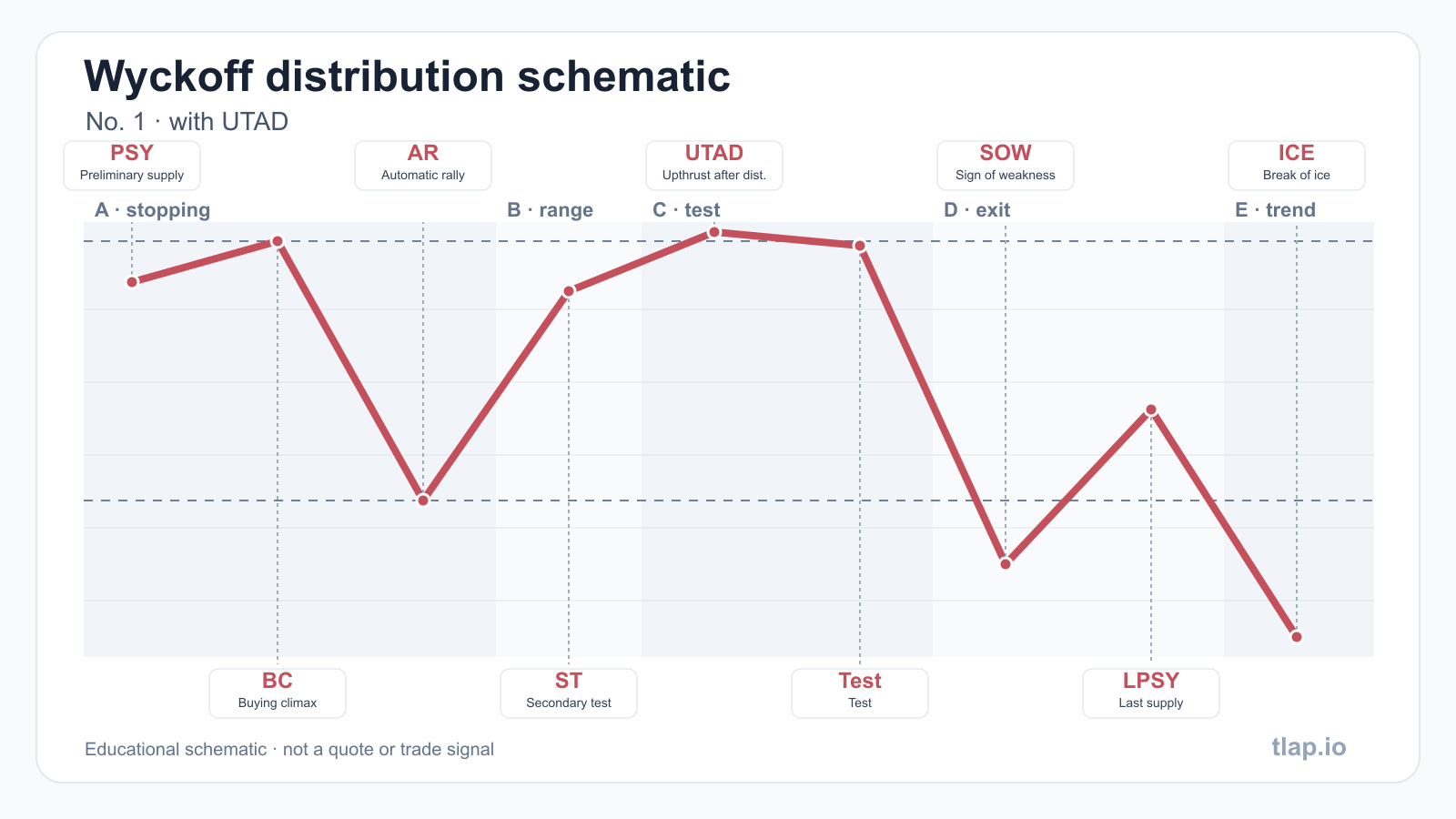Click the UTAD high point marker
Image resolution: width=1456 pixels, height=819 pixels.
714,232
